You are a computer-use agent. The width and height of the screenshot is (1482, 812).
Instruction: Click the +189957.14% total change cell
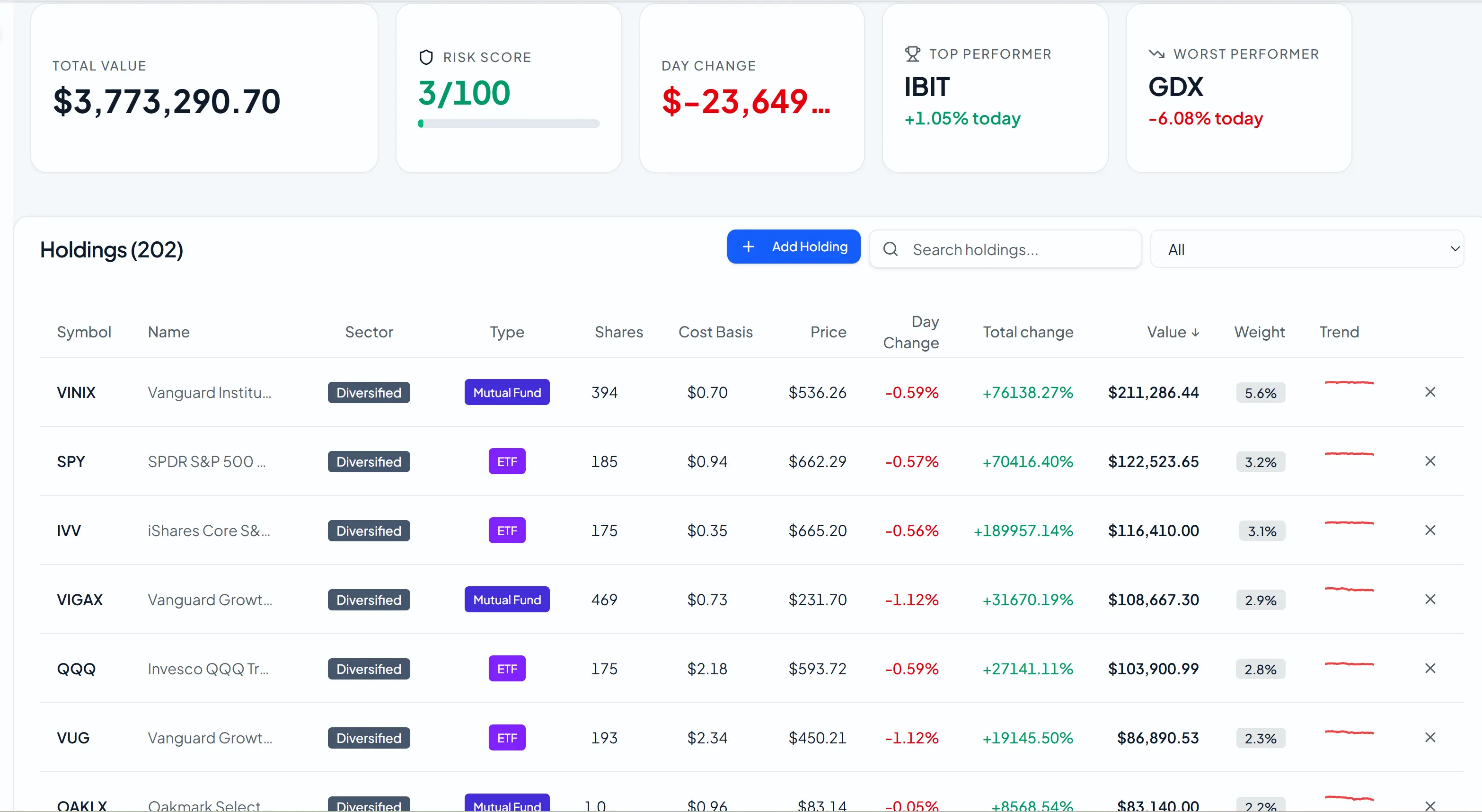pos(1023,530)
